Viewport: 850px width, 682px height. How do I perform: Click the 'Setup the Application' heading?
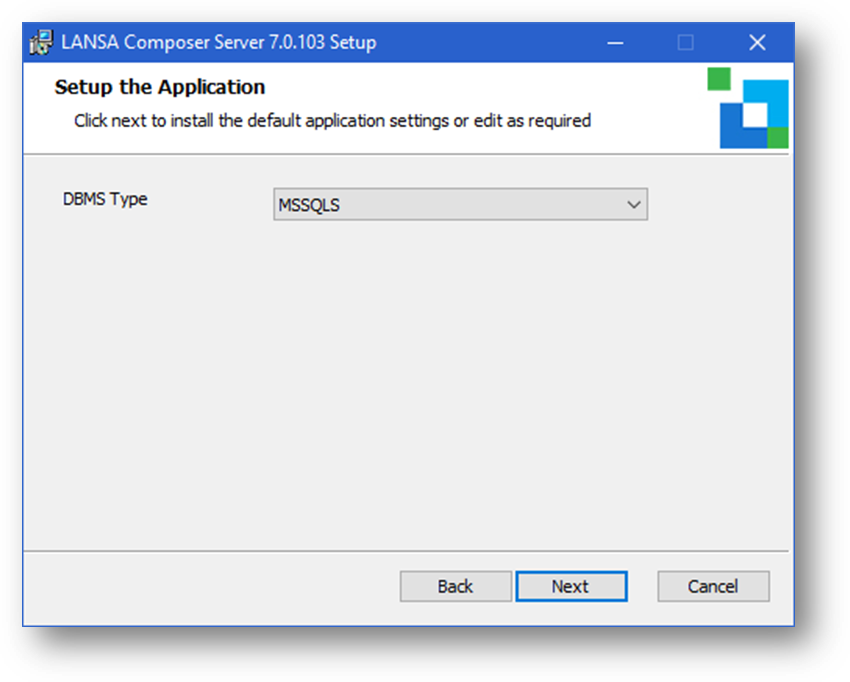pos(160,87)
